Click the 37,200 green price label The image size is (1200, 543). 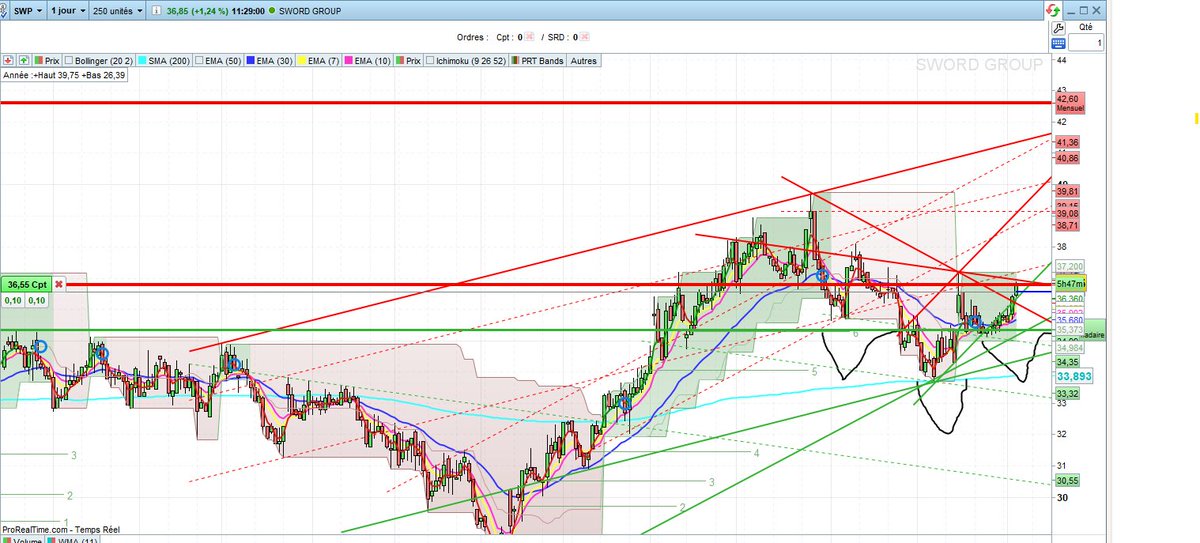pos(1070,267)
